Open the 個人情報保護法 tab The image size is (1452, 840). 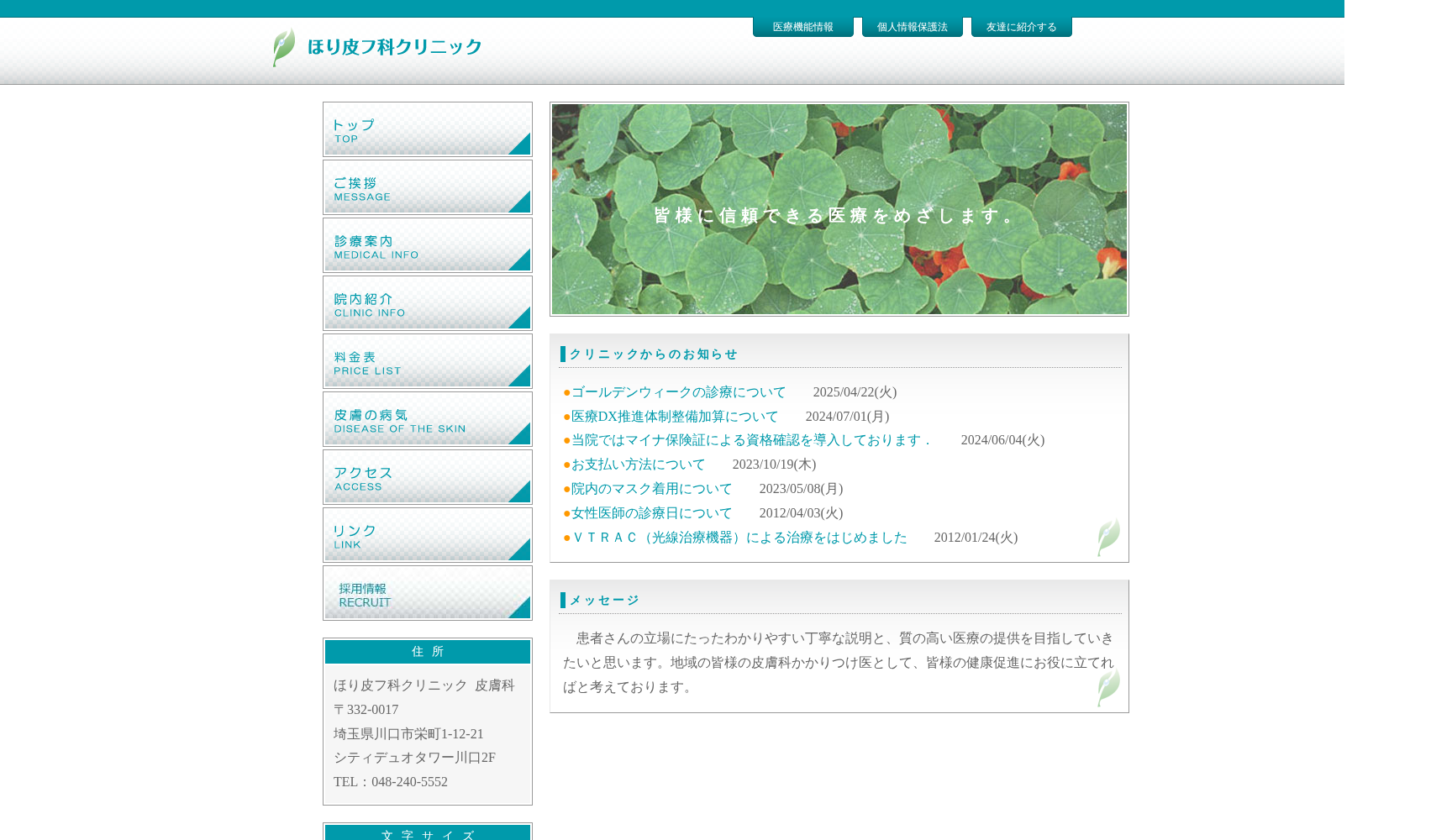pyautogui.click(x=912, y=26)
